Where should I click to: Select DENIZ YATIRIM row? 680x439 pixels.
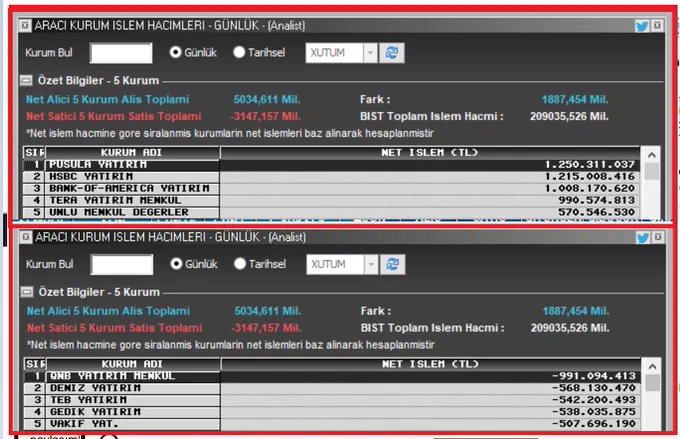pyautogui.click(x=332, y=388)
